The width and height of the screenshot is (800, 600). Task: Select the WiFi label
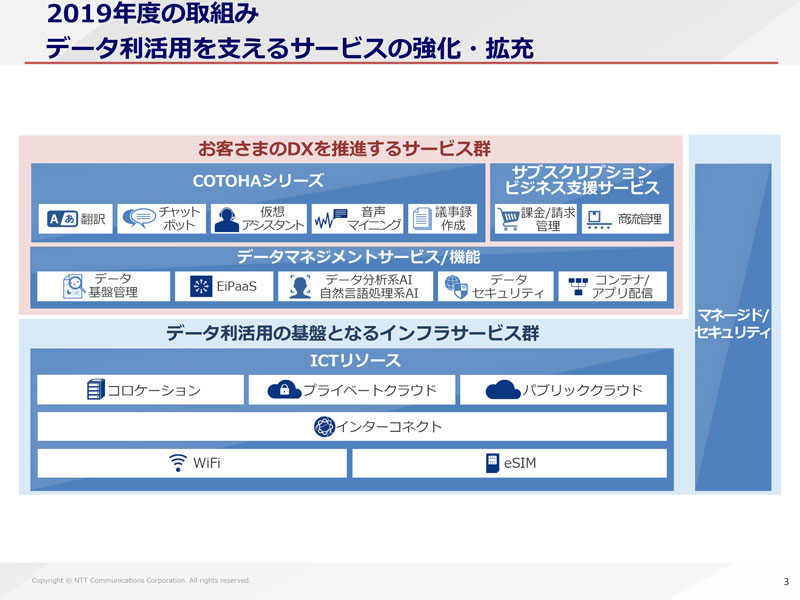point(207,463)
